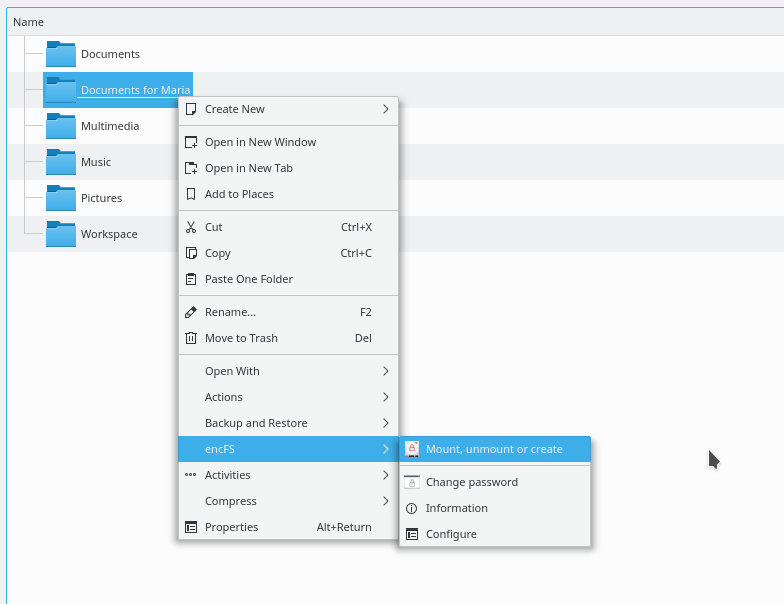The width and height of the screenshot is (784, 604).
Task: Click the Name column header
Action: click(28, 22)
